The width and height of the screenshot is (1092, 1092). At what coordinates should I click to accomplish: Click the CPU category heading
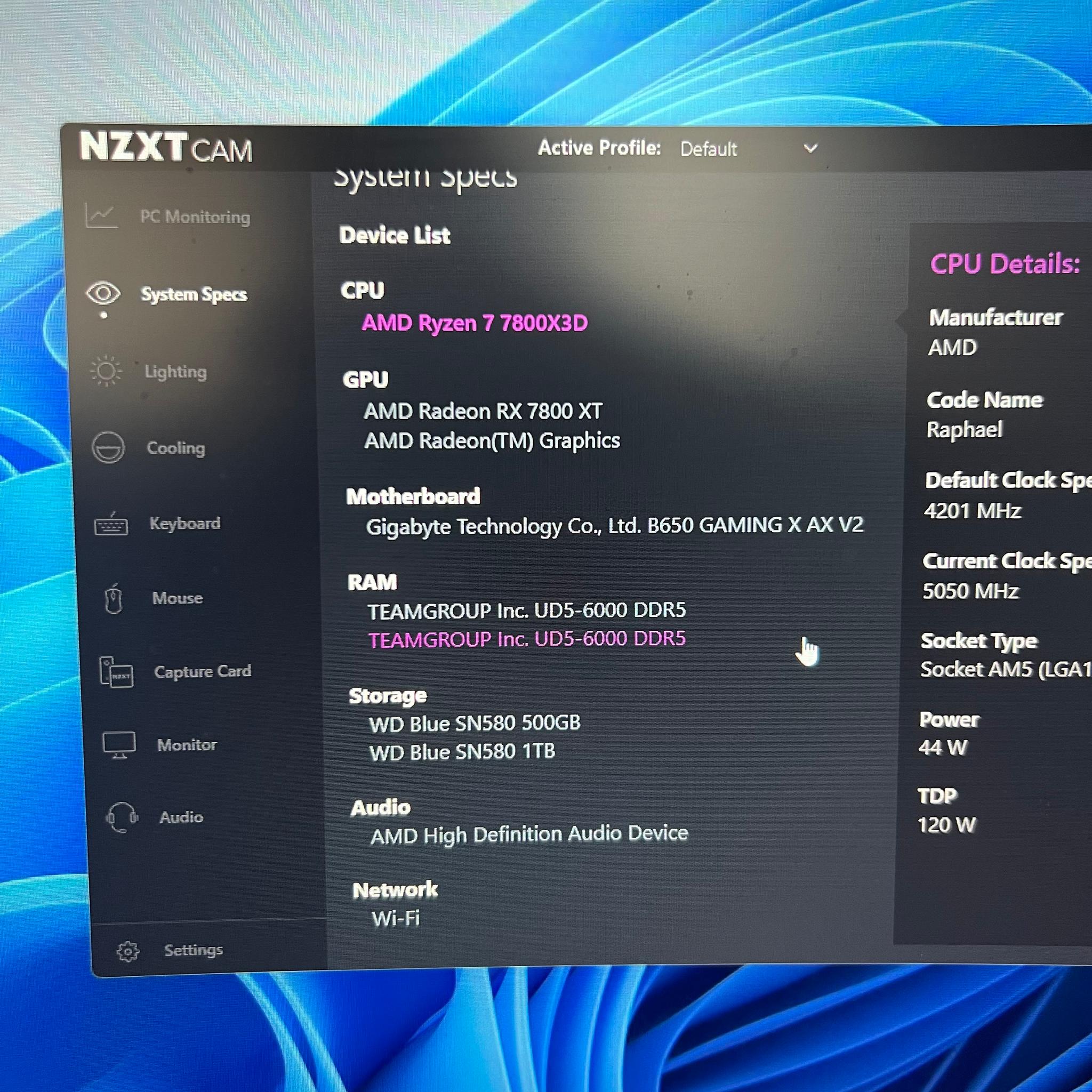point(362,291)
